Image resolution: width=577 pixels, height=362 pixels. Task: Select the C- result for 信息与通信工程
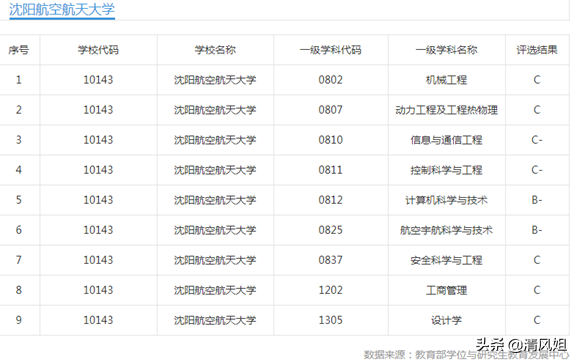click(x=537, y=140)
